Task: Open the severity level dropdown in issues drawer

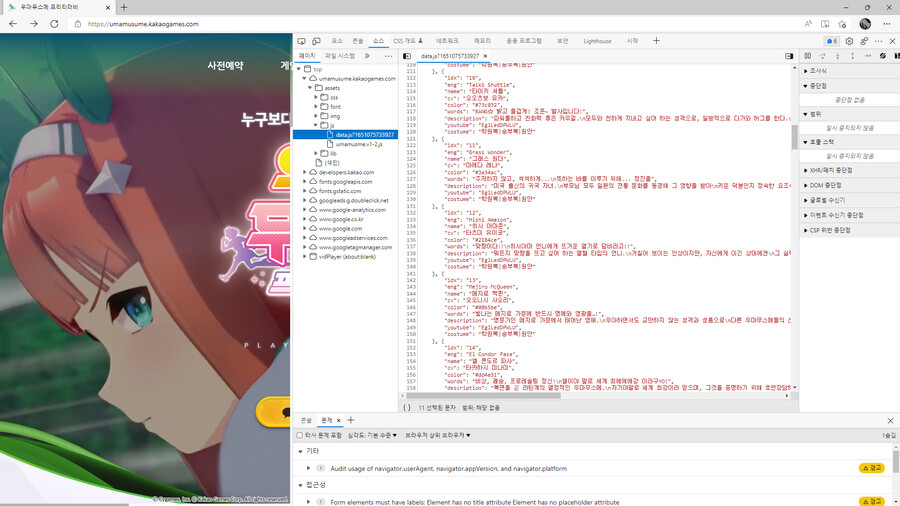Action: click(x=372, y=435)
